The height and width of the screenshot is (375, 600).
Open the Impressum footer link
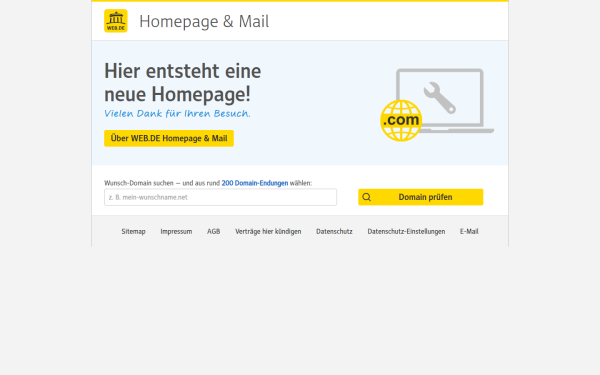coord(176,231)
